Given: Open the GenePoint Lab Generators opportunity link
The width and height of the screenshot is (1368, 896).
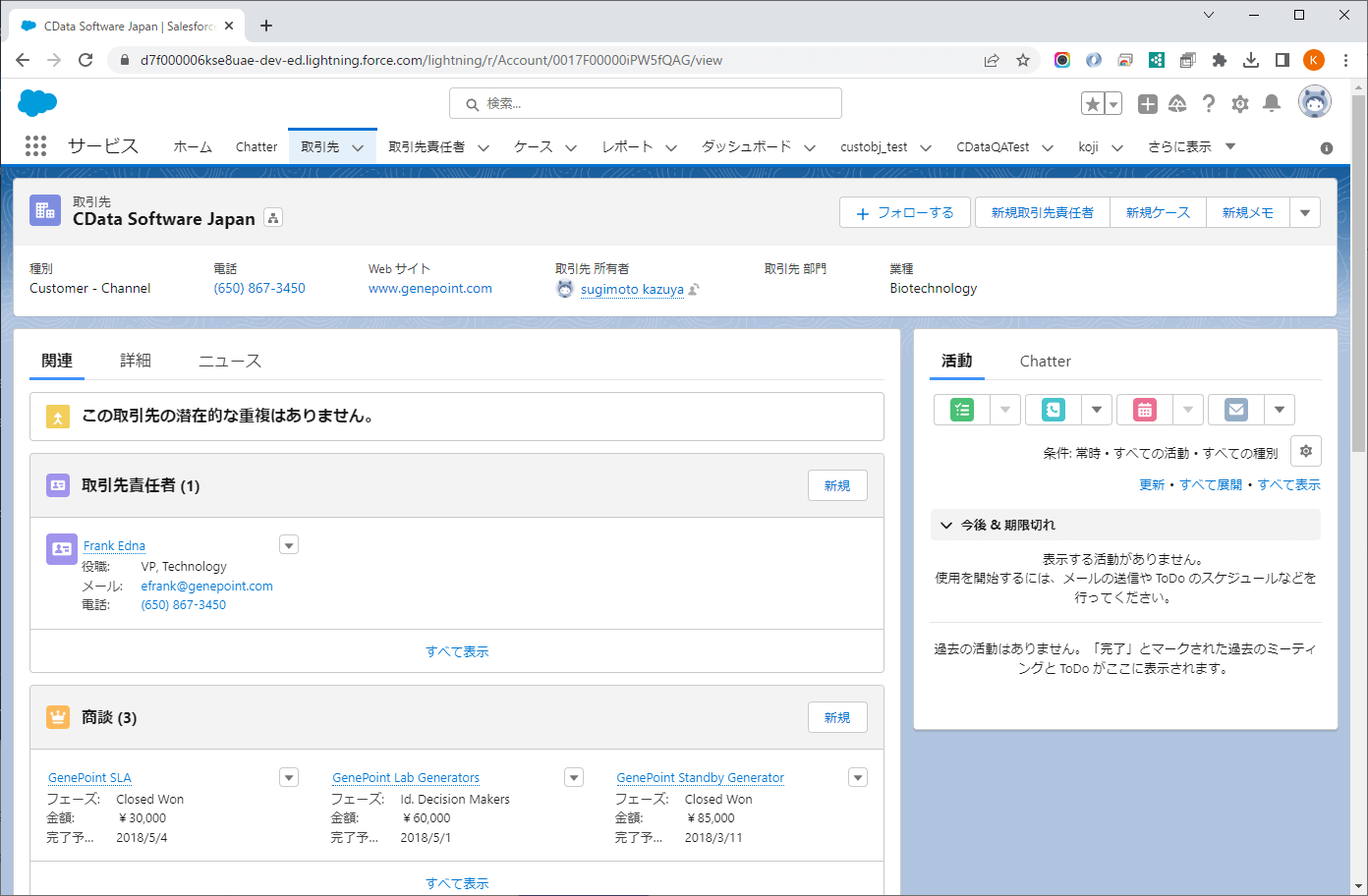Looking at the screenshot, I should (406, 777).
